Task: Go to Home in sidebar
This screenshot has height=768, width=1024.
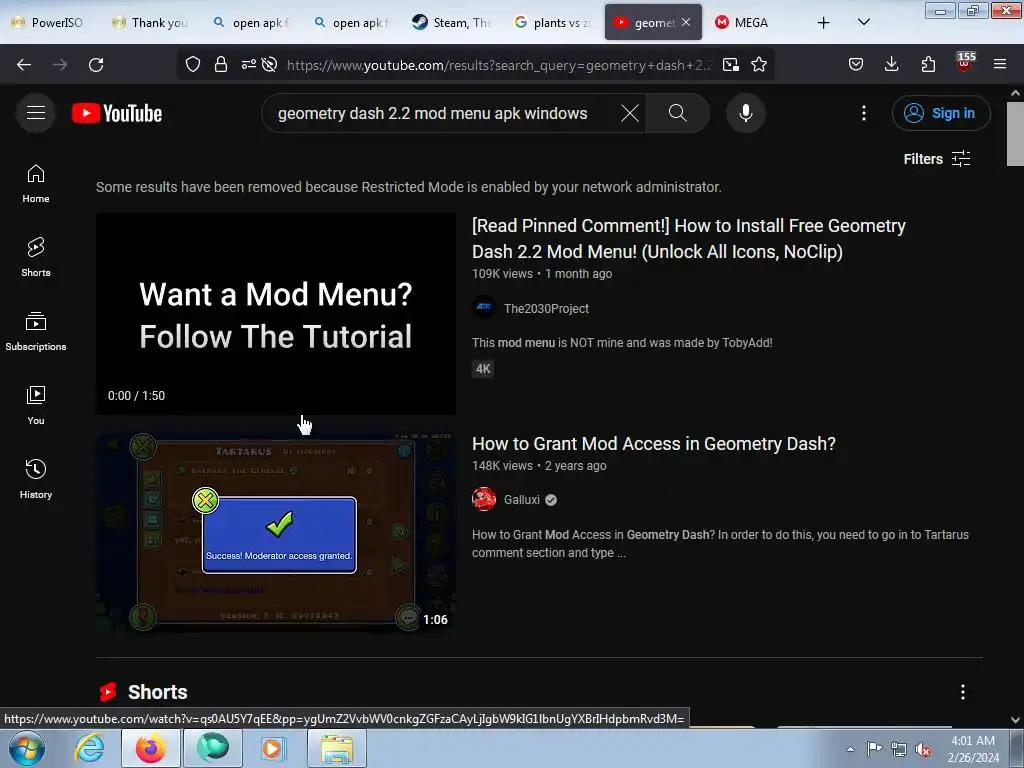Action: [36, 184]
